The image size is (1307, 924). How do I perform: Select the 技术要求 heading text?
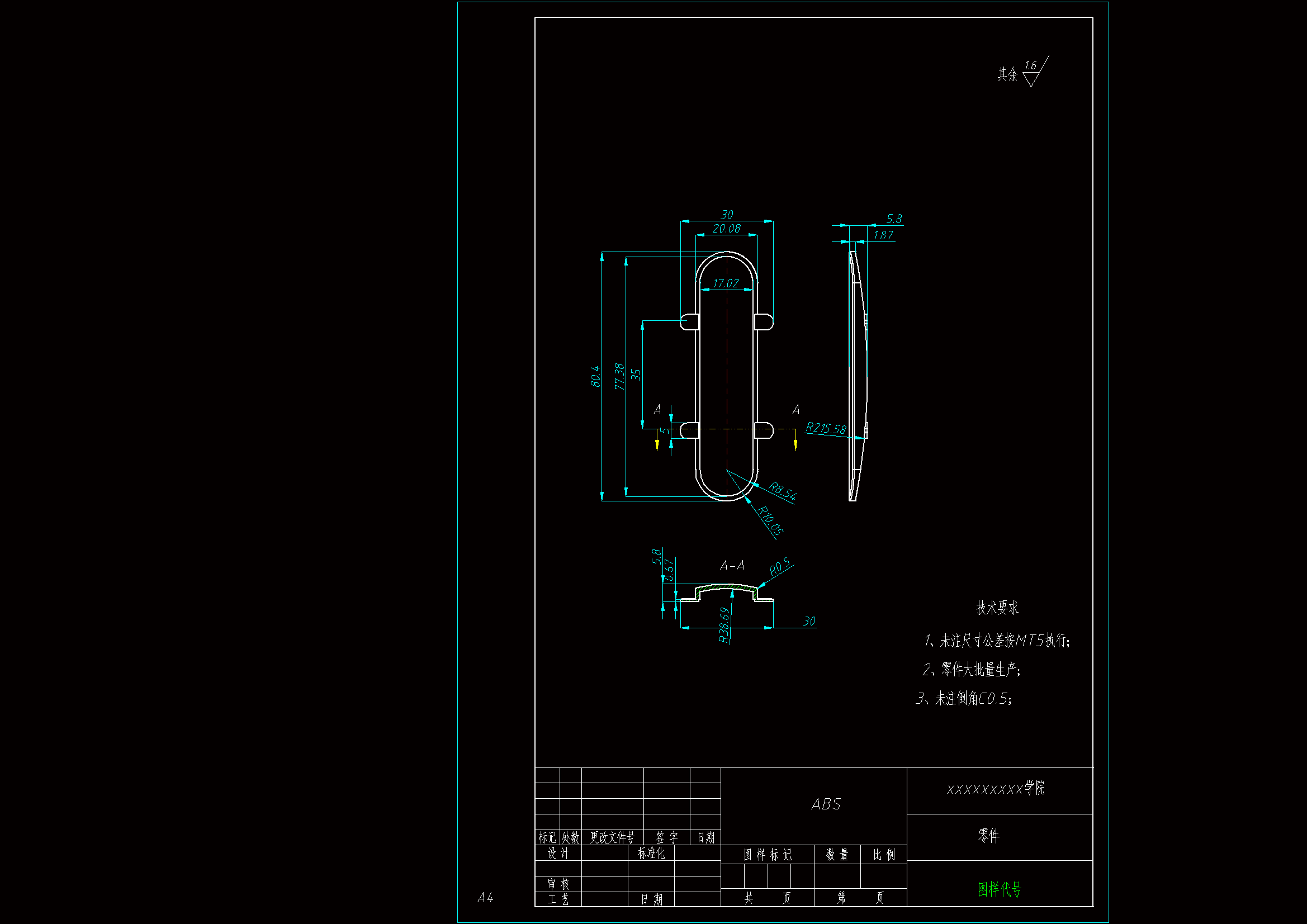pos(997,608)
